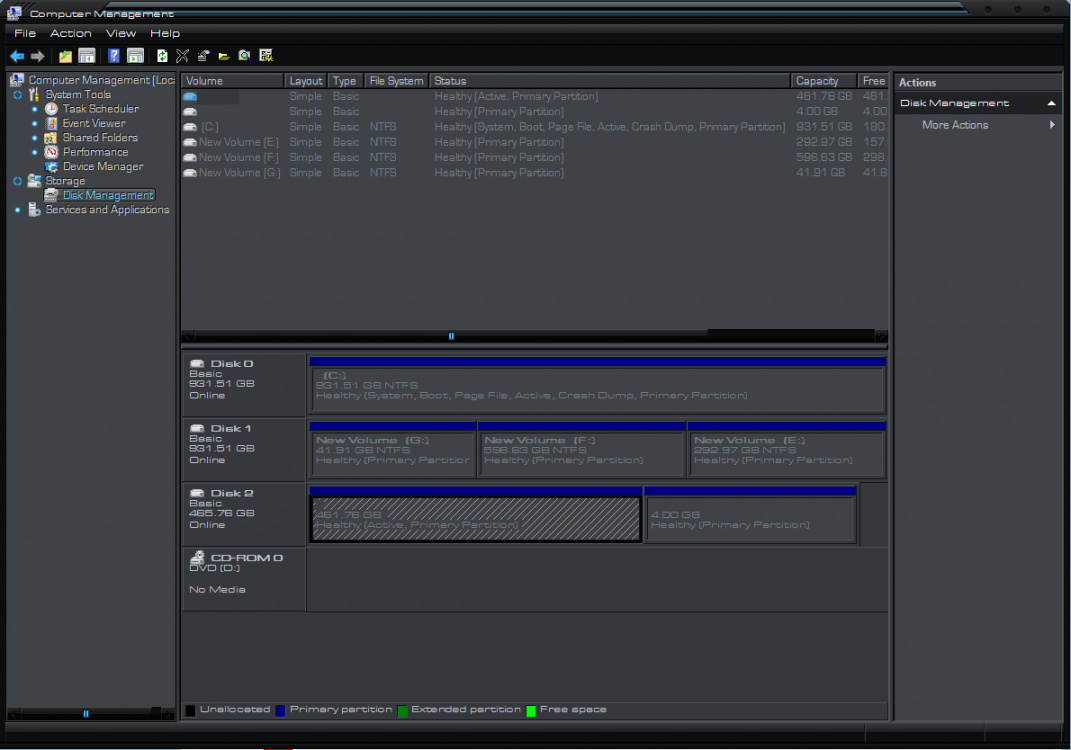The image size is (1071, 750).
Task: Click the green Refresh toolbar icon
Action: click(162, 56)
